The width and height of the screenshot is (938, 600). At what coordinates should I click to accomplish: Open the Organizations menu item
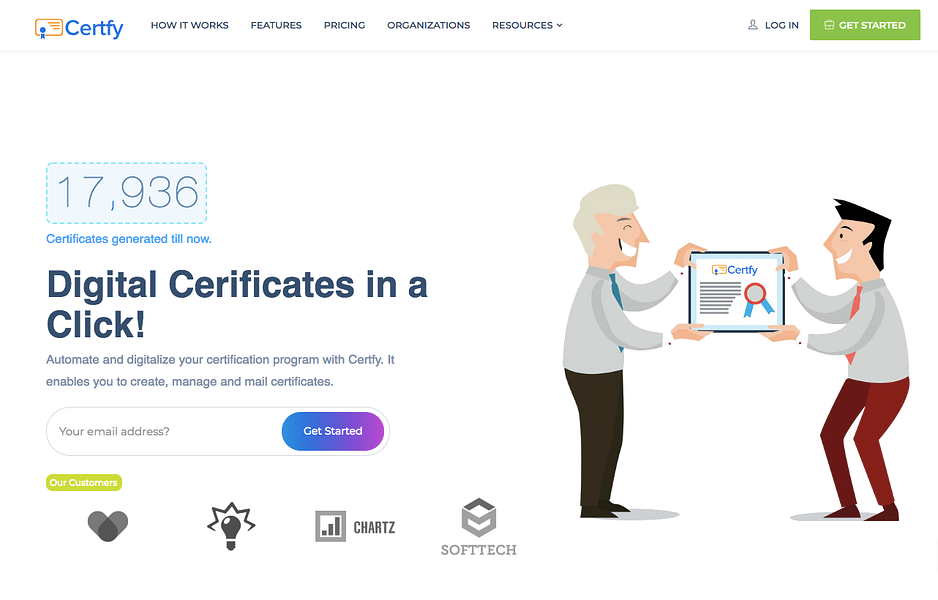pyautogui.click(x=428, y=25)
